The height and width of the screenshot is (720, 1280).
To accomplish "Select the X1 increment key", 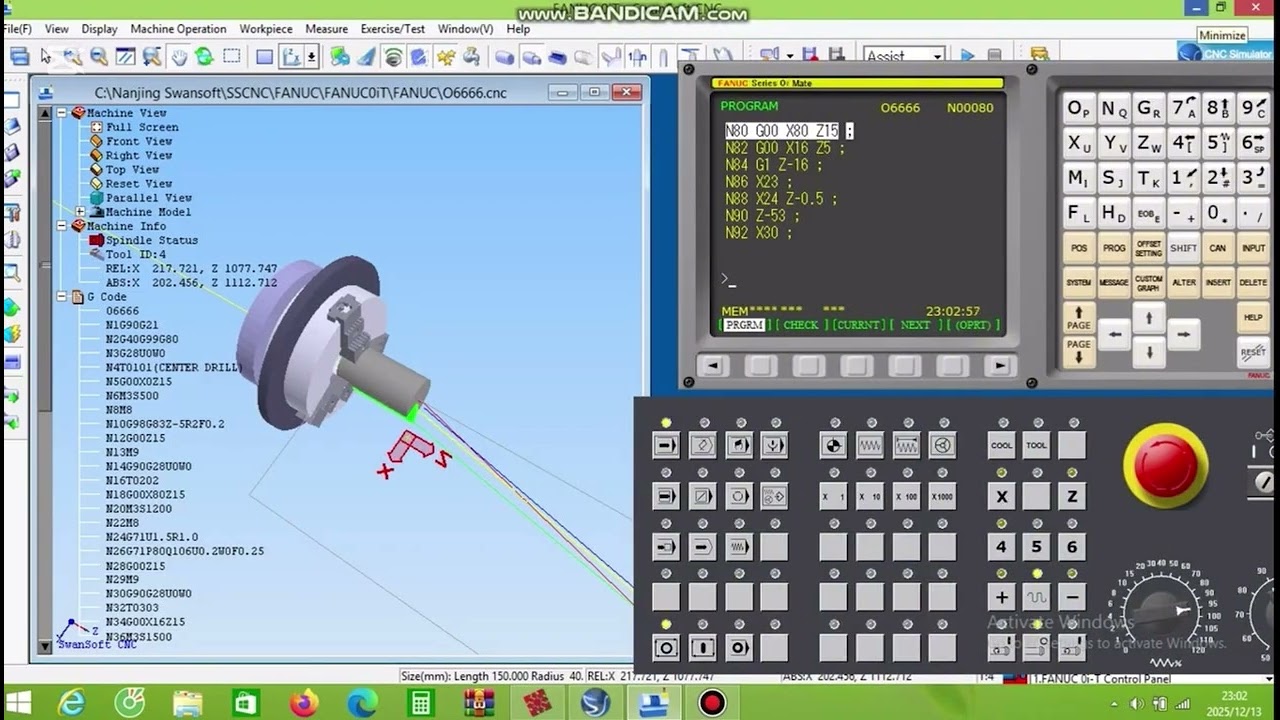I will pos(833,496).
